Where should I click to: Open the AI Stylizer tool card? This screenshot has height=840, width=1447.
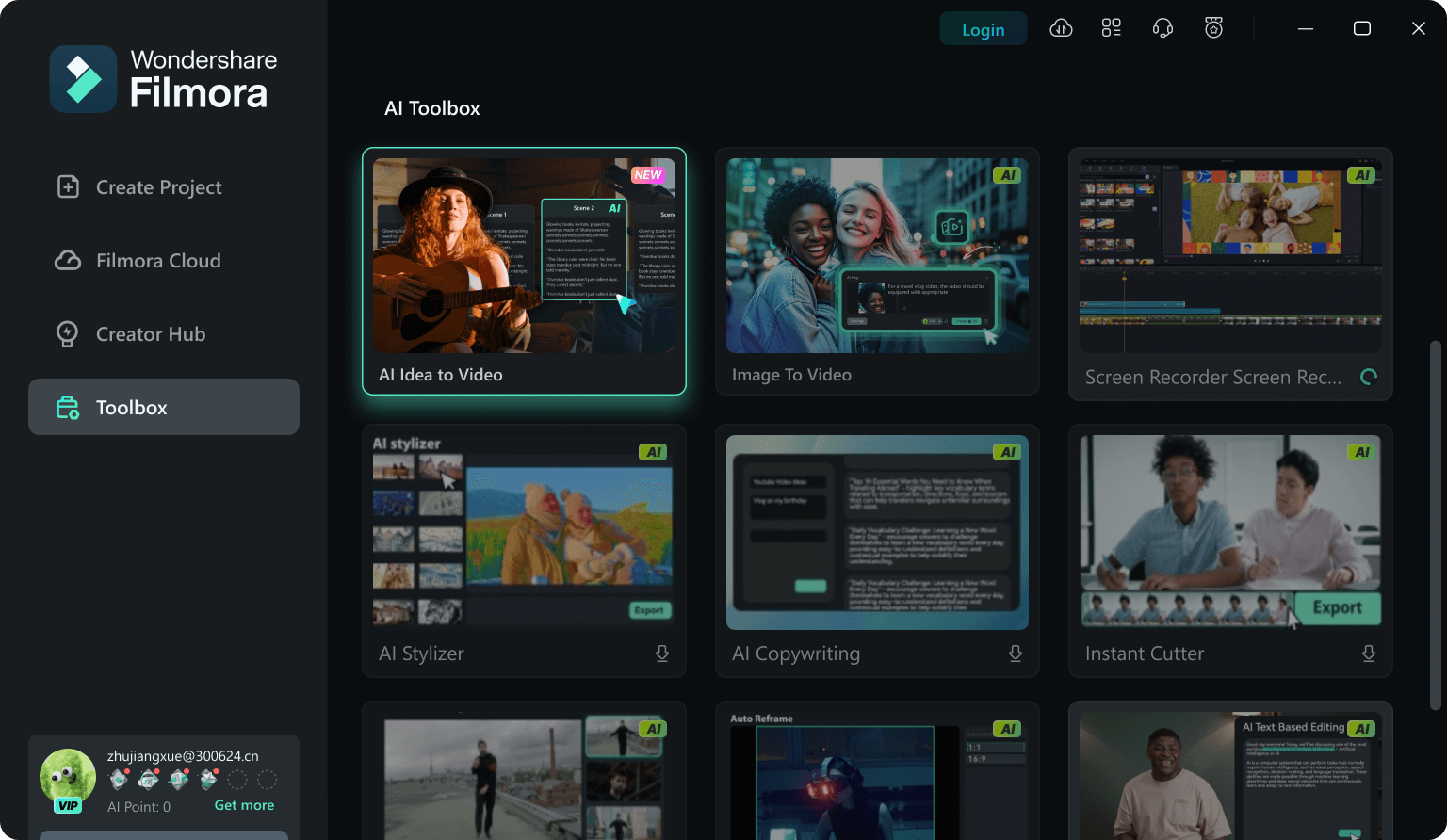[x=524, y=551]
